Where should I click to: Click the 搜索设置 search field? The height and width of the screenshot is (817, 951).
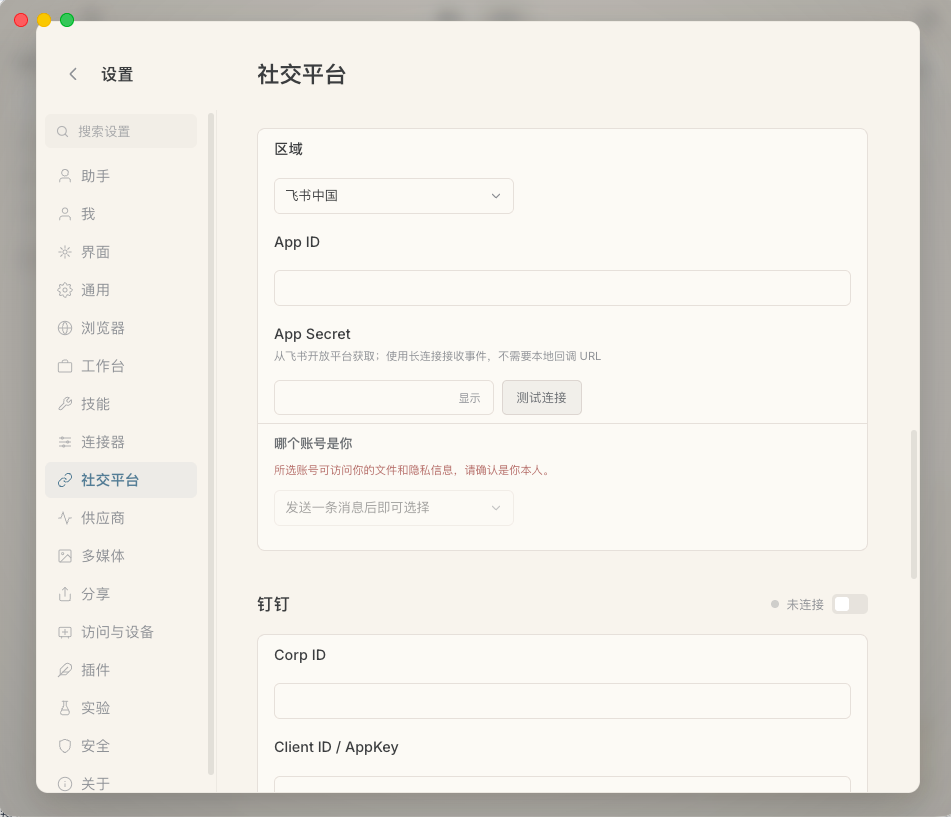[x=121, y=131]
